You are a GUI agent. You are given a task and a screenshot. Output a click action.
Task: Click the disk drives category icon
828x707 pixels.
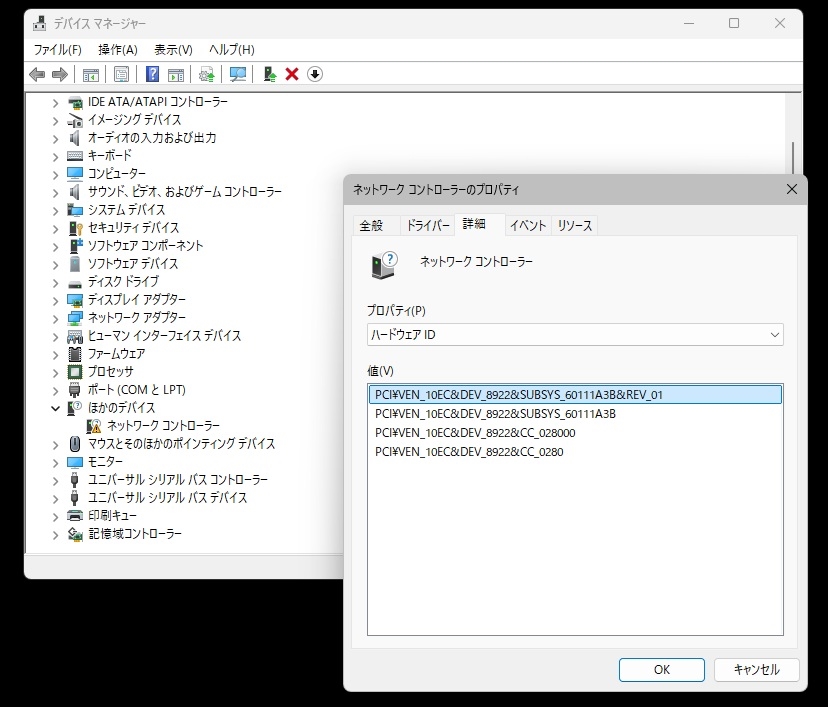pyautogui.click(x=75, y=284)
